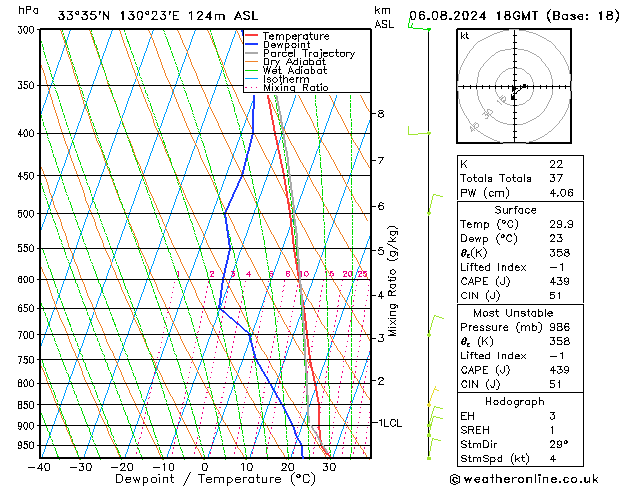Click the 8 km altitude label

tap(381, 114)
